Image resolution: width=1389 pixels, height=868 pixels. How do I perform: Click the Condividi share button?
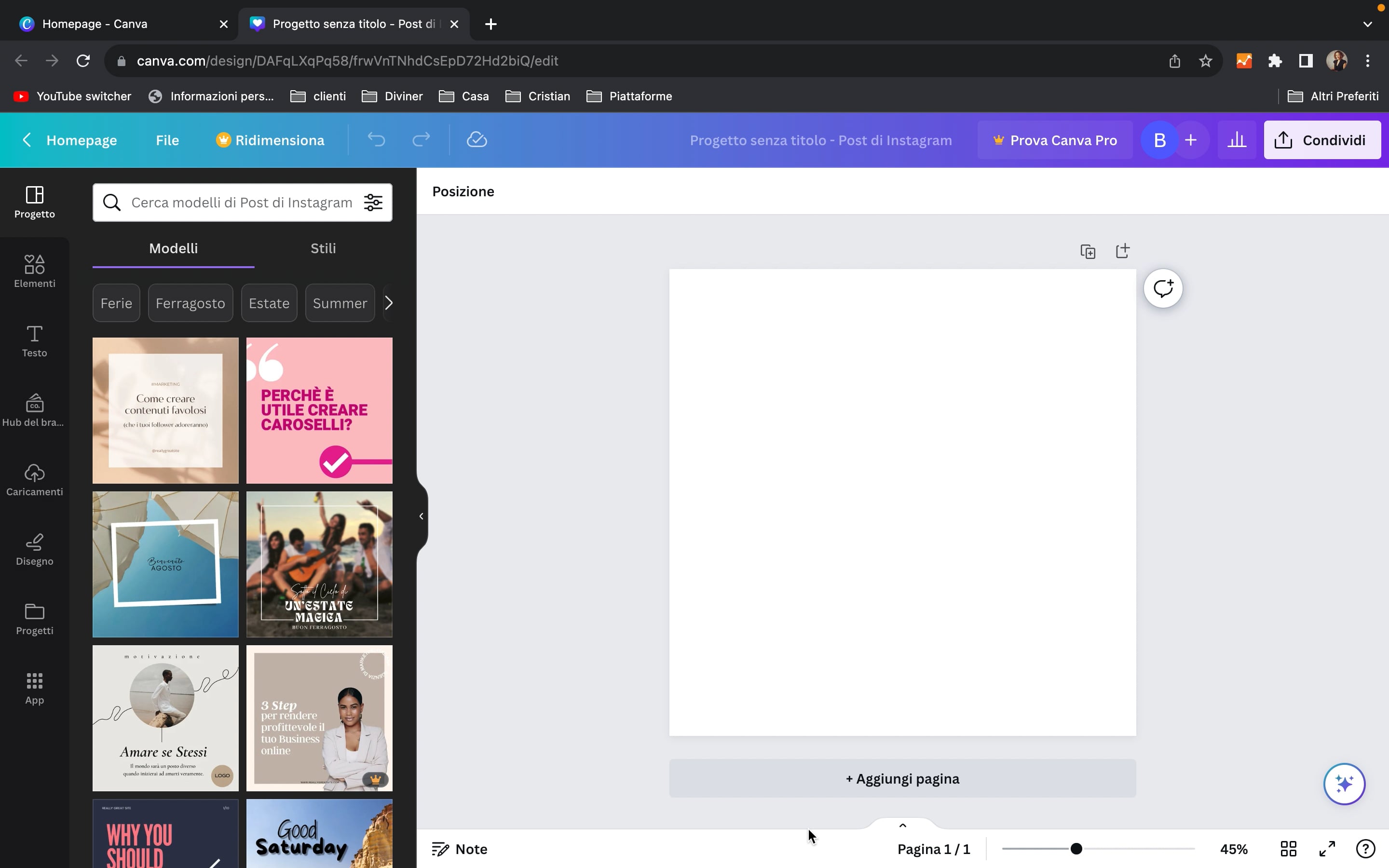tap(1322, 140)
